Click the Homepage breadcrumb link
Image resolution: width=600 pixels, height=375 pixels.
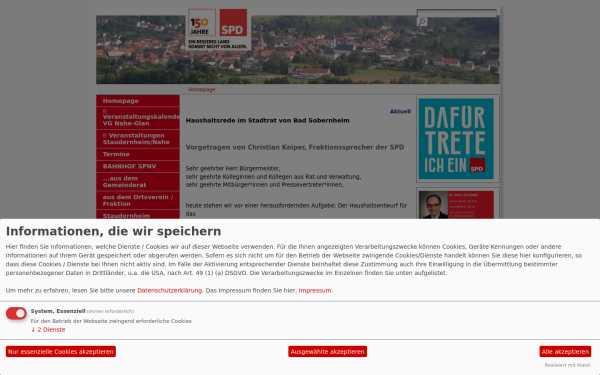(202, 89)
